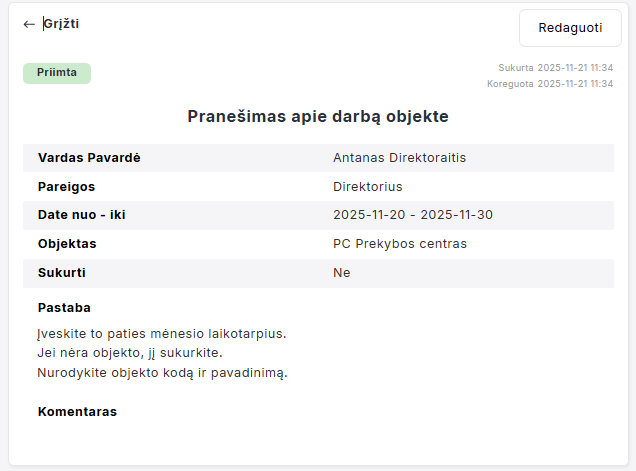Click the note line about objekto kodą
Viewport: 636px width, 471px height.
coord(162,373)
